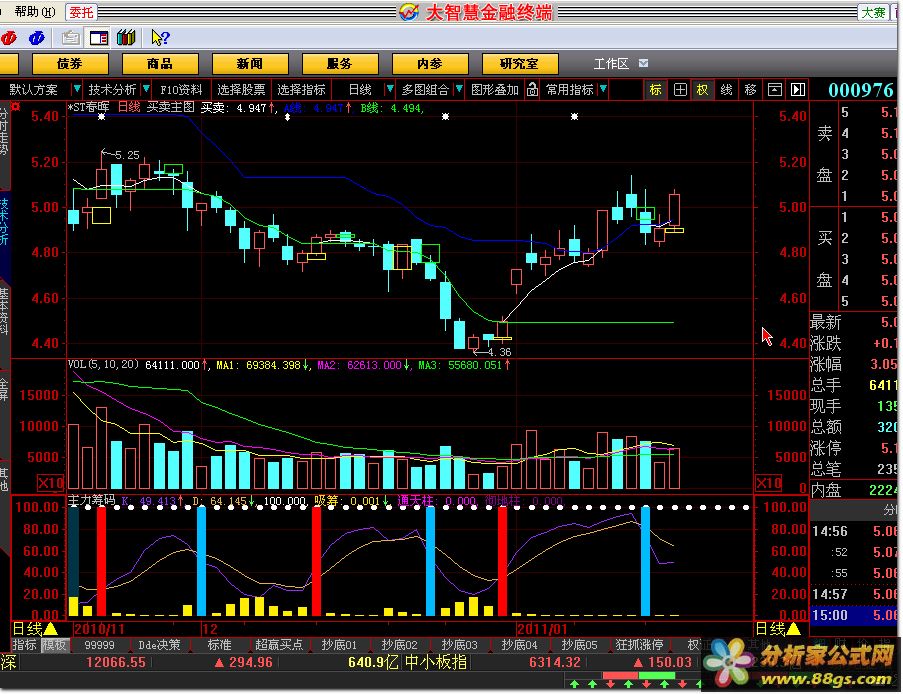Click the 技术分析 technical analysis button

pyautogui.click(x=112, y=90)
